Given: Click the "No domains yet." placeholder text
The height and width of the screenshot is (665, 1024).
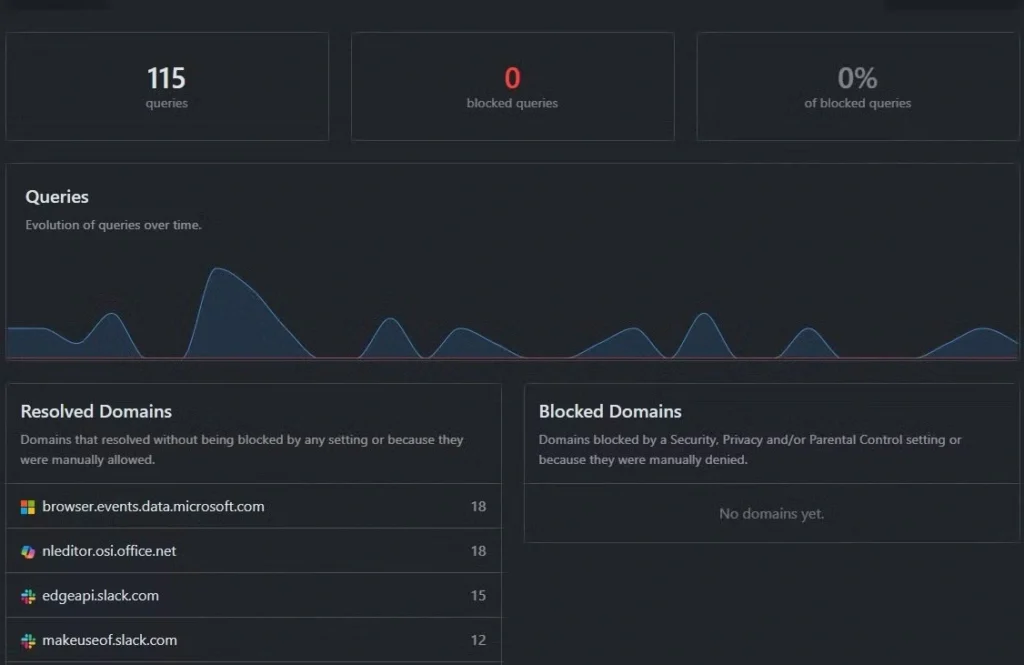Looking at the screenshot, I should (771, 514).
